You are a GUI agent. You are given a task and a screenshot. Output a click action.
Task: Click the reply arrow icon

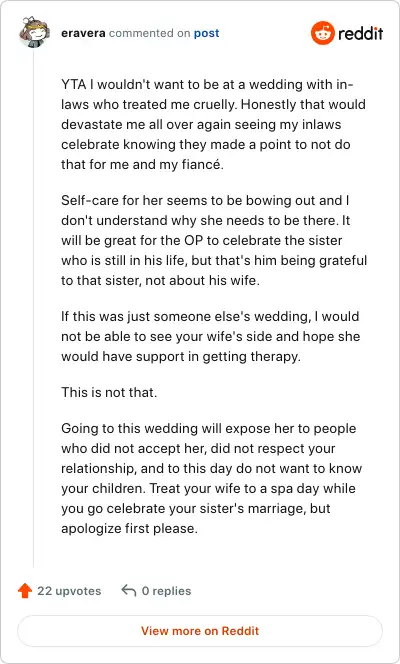click(128, 590)
